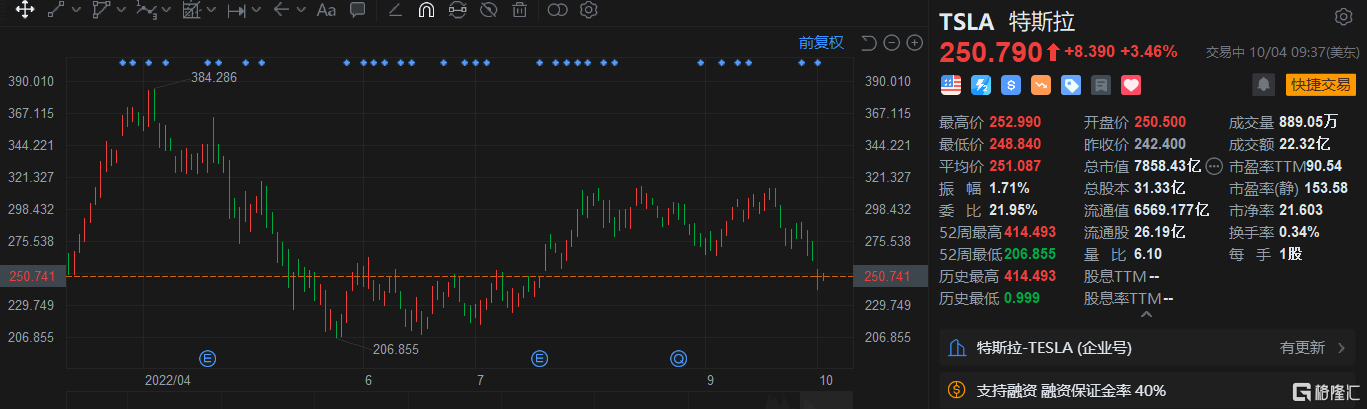Viewport: 1367px width, 409px height.
Task: Select the polygon shape drawing tool
Action: [x=100, y=11]
